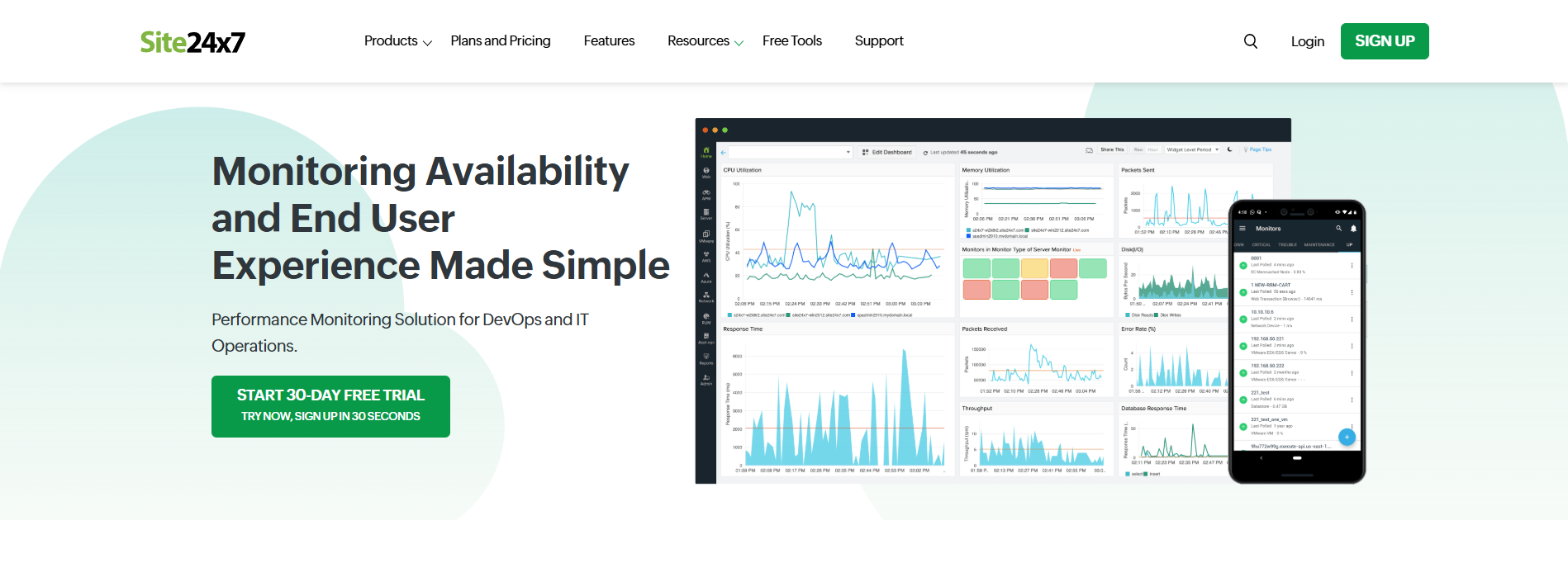
Task: Select the Server icon in dashboard sidebar
Action: click(706, 214)
